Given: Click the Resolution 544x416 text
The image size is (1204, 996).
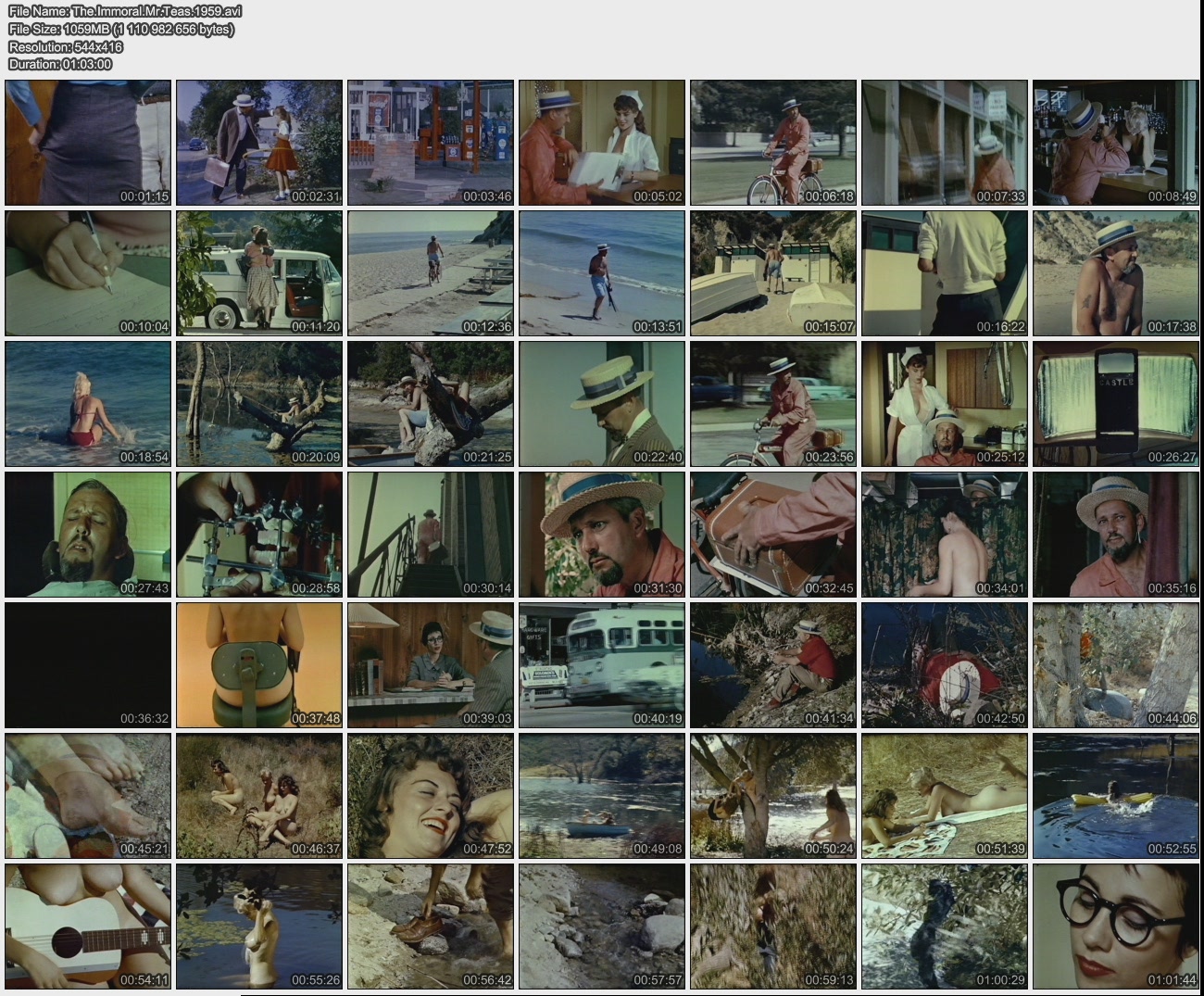Looking at the screenshot, I should pyautogui.click(x=66, y=46).
